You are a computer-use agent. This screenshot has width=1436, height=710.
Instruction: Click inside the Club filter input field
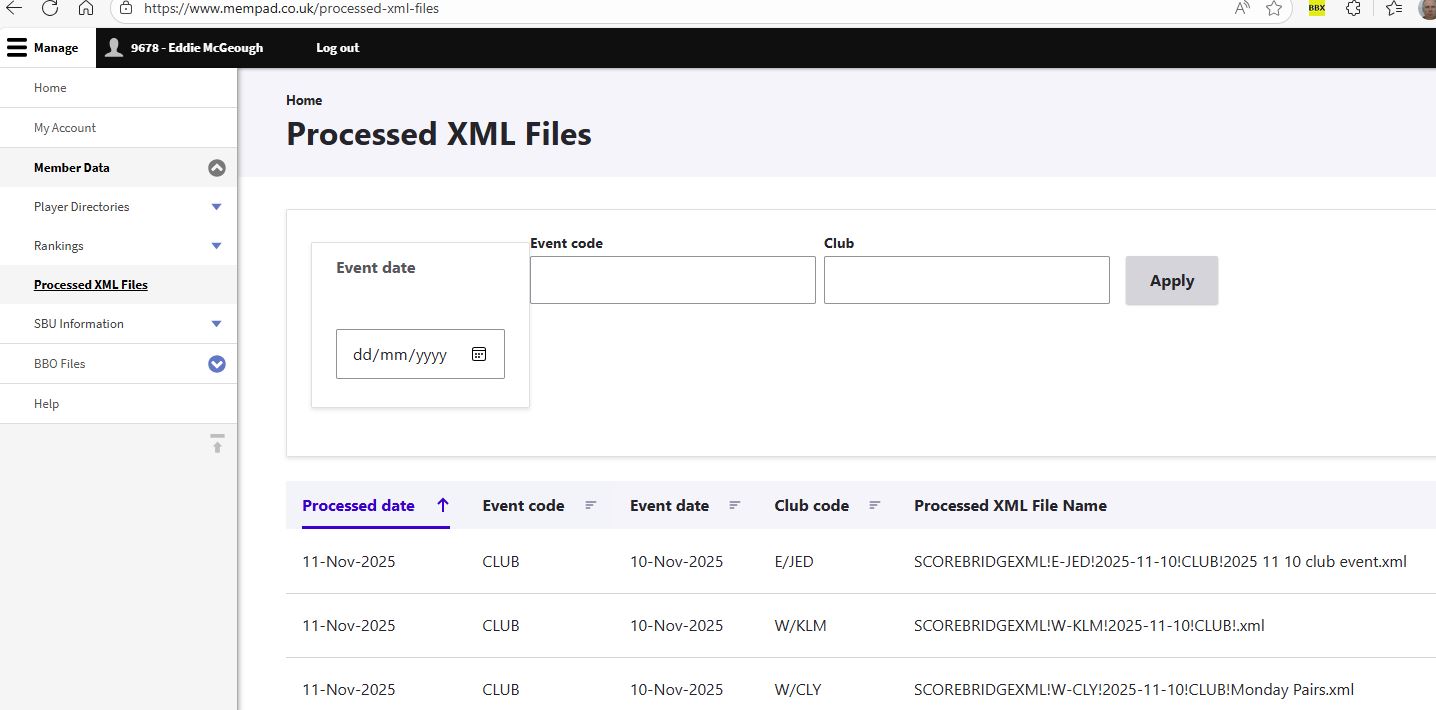pyautogui.click(x=966, y=280)
